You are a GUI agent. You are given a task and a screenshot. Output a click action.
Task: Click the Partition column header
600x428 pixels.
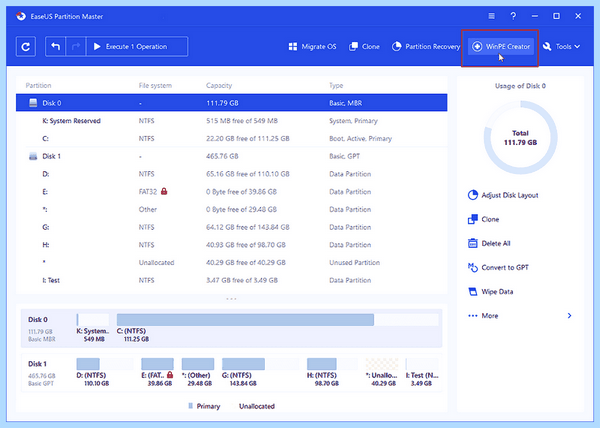[x=38, y=85]
